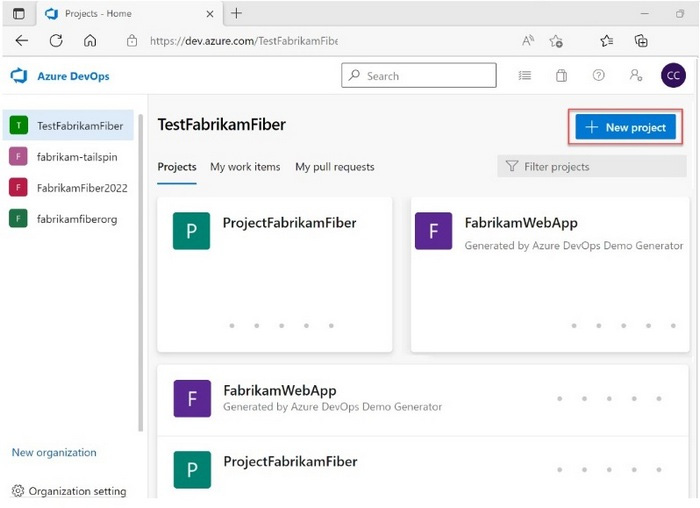700x508 pixels.
Task: Click the Search box
Action: pyautogui.click(x=419, y=75)
